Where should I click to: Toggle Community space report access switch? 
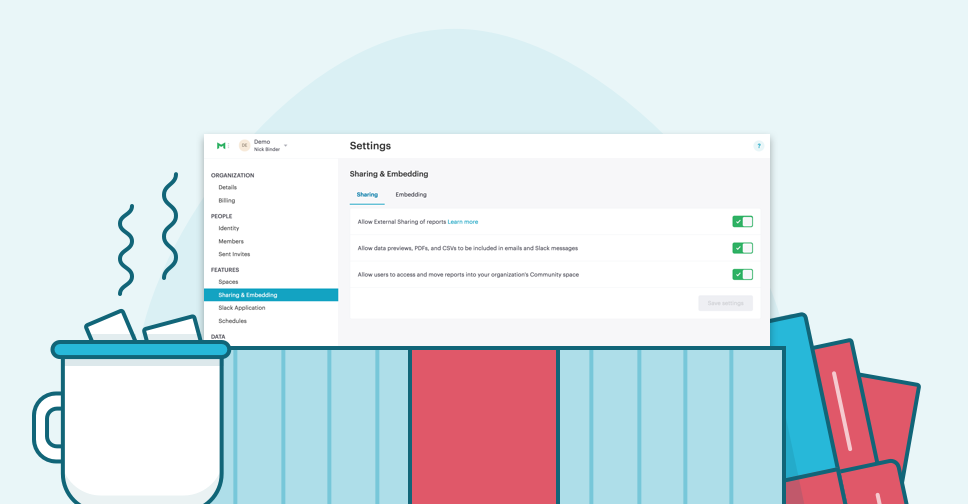point(743,275)
